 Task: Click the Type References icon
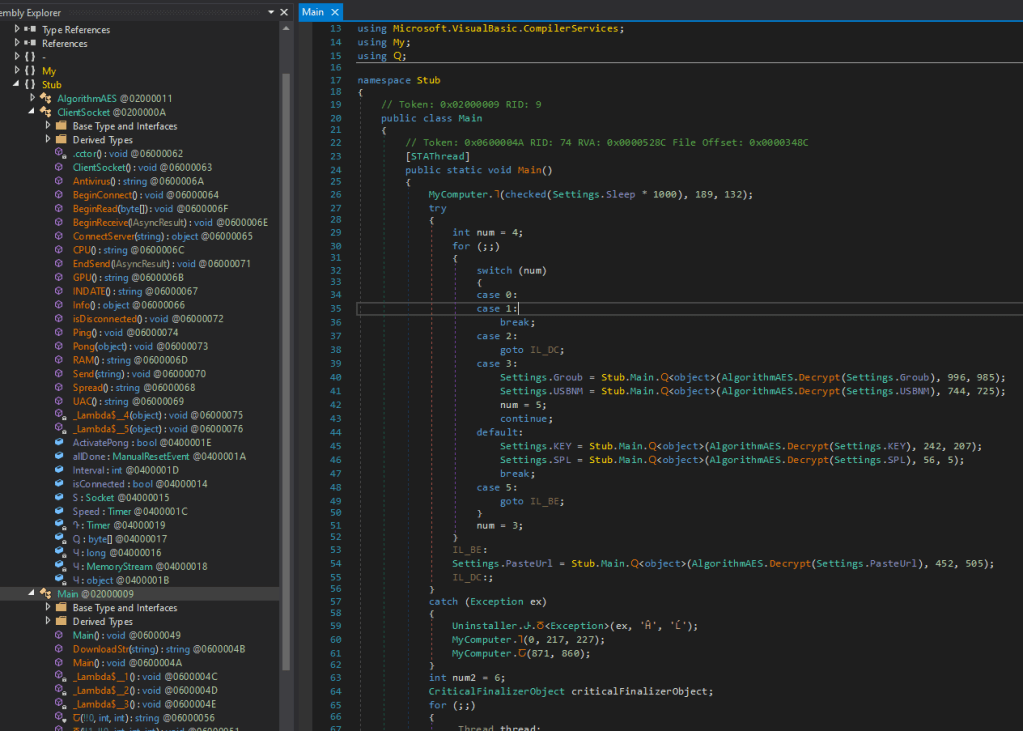(31, 30)
